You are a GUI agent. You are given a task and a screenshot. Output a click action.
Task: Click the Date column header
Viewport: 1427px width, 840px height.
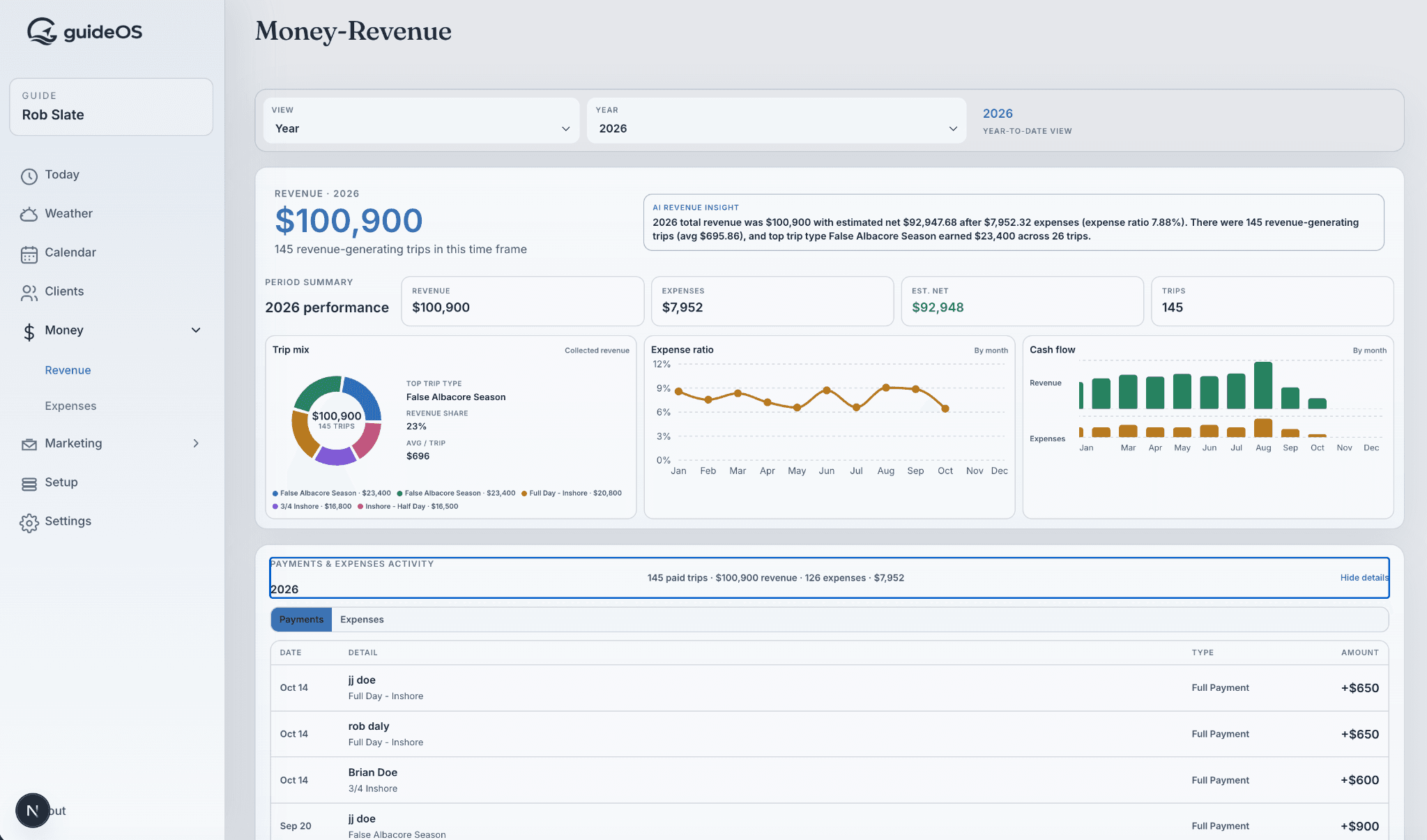coord(291,652)
